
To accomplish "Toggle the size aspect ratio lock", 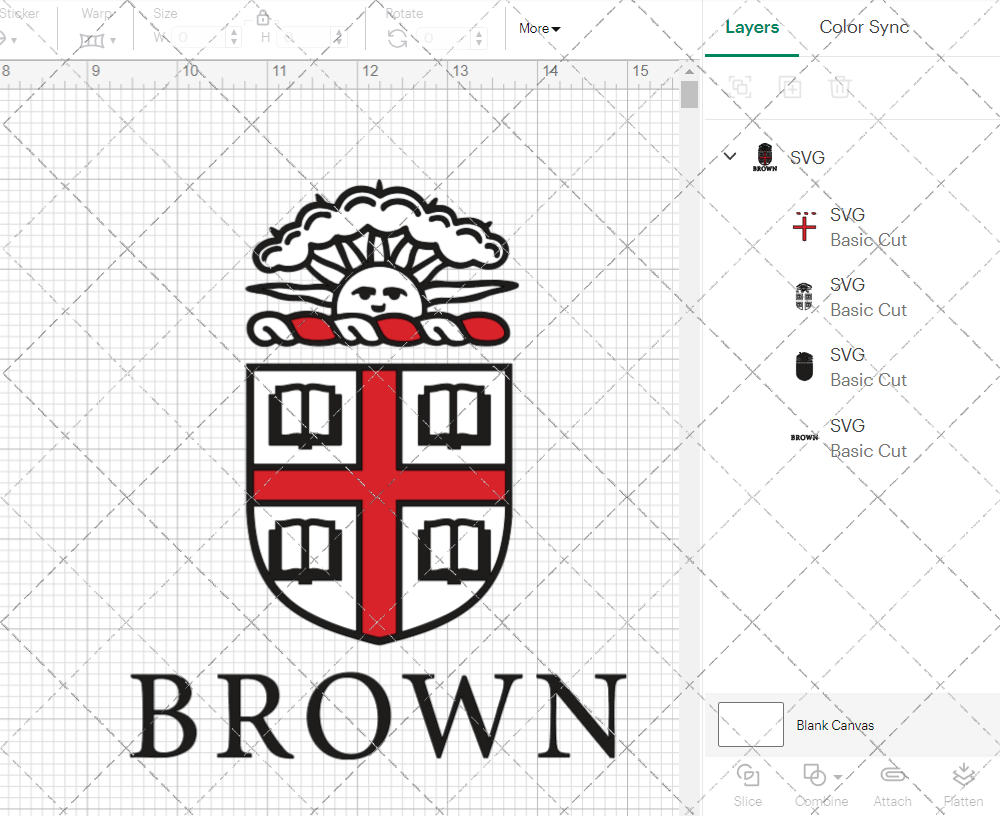I will point(263,17).
